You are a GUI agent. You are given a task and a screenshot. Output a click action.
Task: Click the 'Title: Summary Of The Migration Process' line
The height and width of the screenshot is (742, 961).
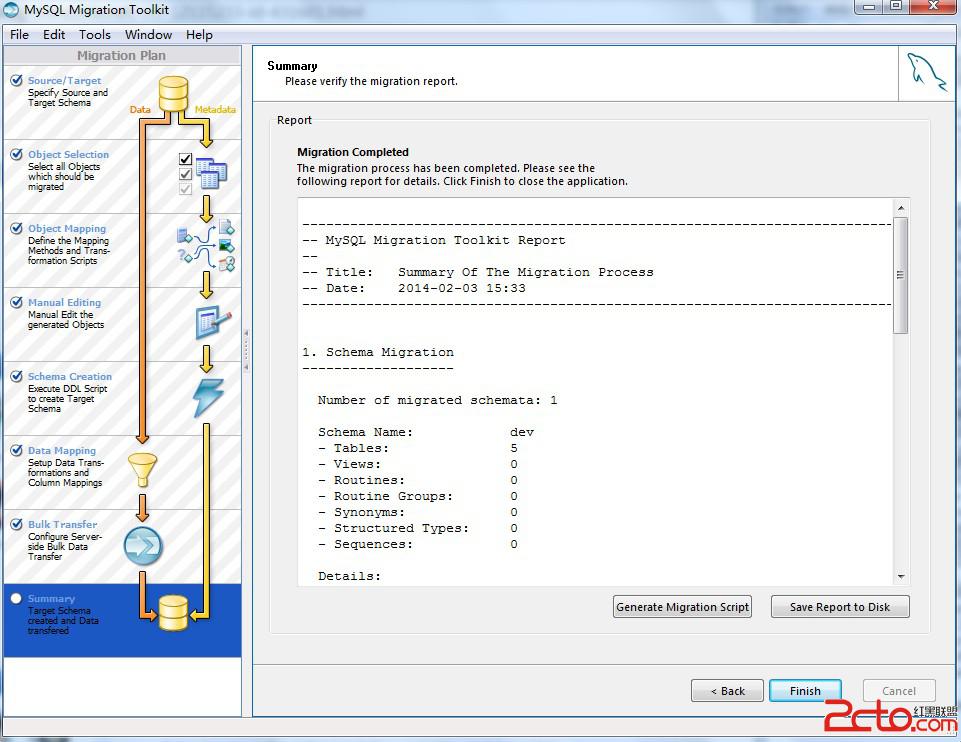(x=478, y=272)
